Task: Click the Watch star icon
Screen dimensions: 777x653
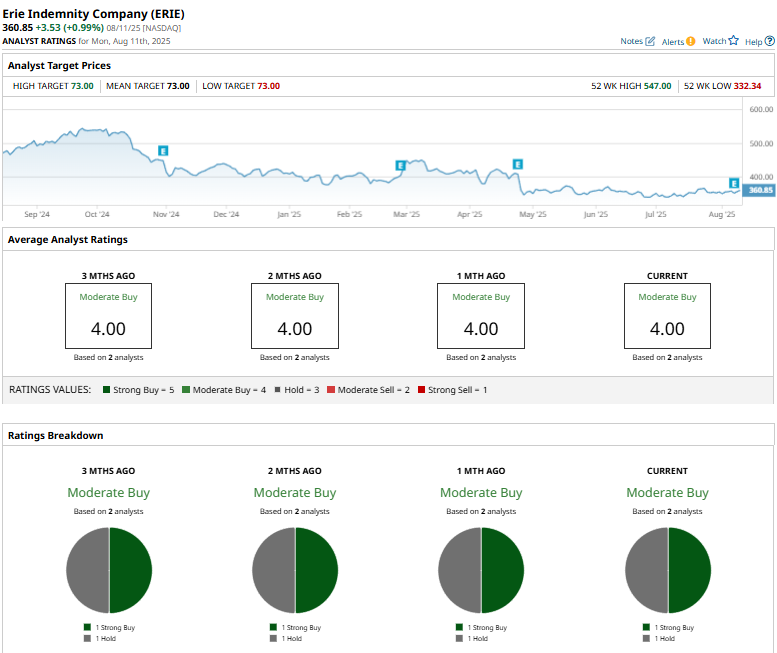Action: pyautogui.click(x=733, y=41)
